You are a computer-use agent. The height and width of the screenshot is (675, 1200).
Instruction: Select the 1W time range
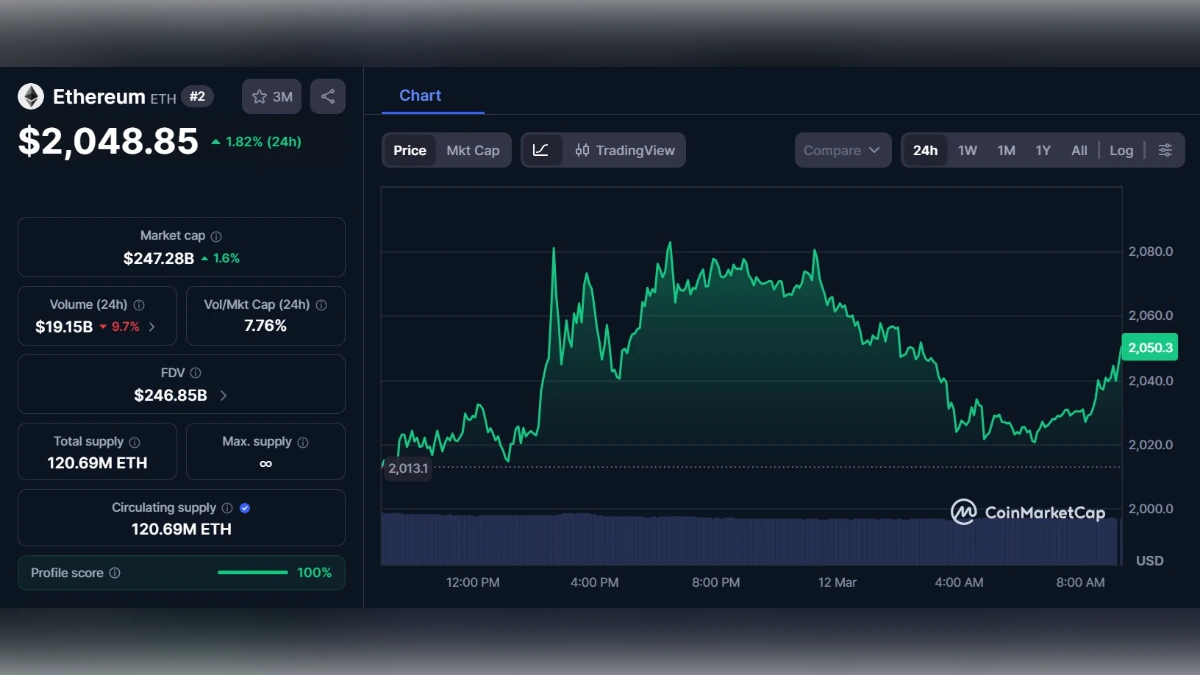(x=966, y=150)
